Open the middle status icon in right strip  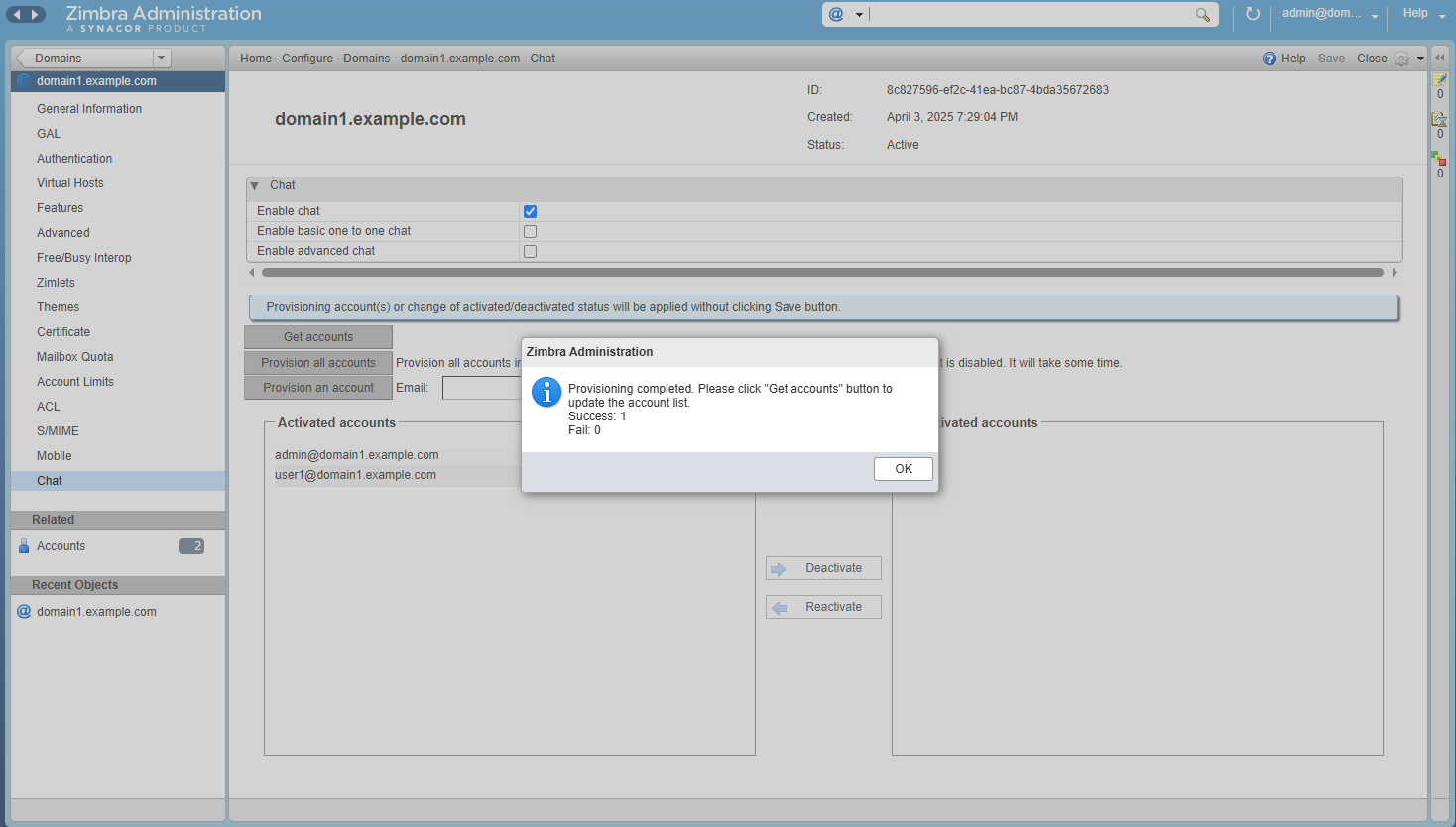click(1440, 119)
